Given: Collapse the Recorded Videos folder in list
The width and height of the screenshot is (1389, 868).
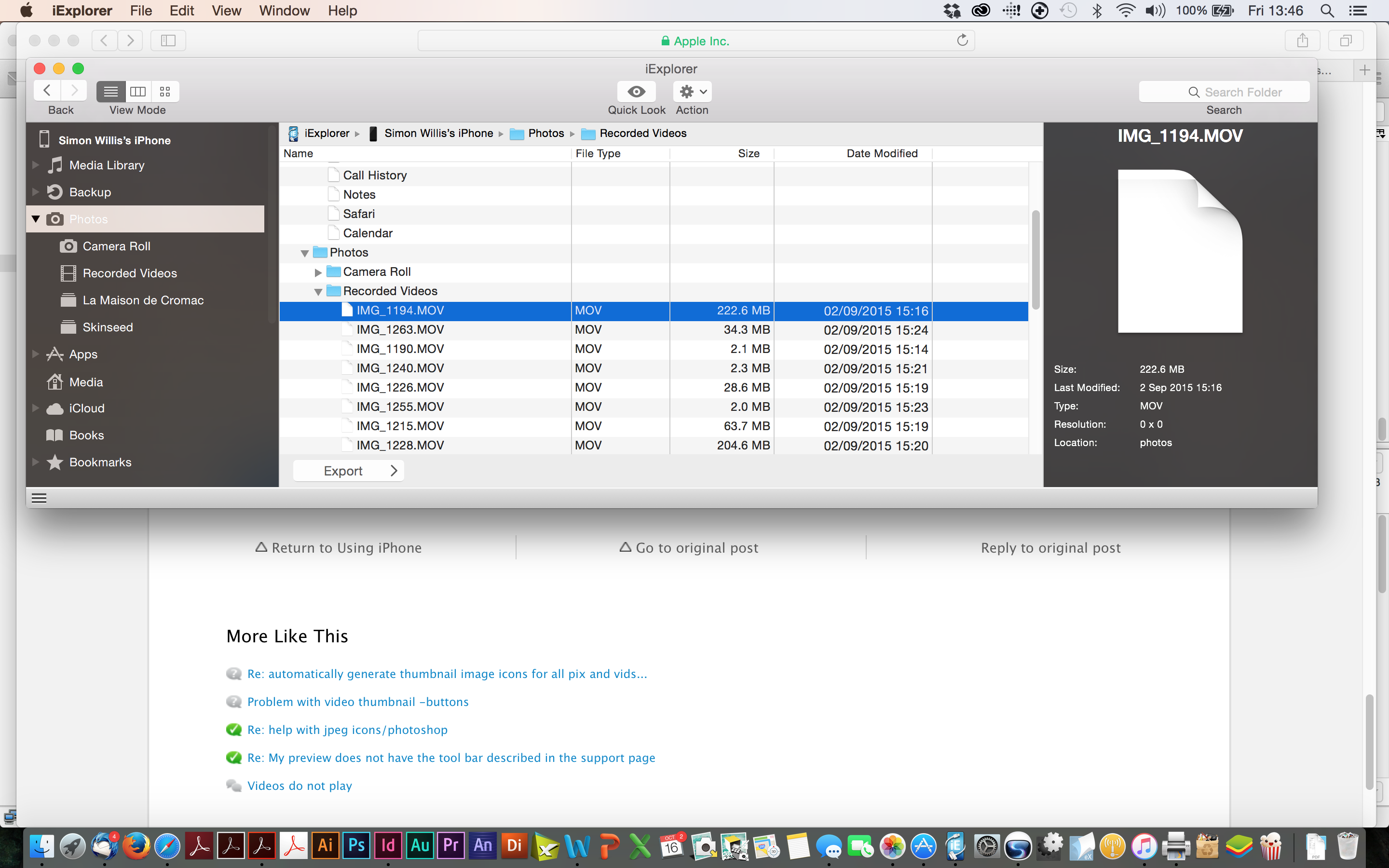Looking at the screenshot, I should click(x=318, y=292).
